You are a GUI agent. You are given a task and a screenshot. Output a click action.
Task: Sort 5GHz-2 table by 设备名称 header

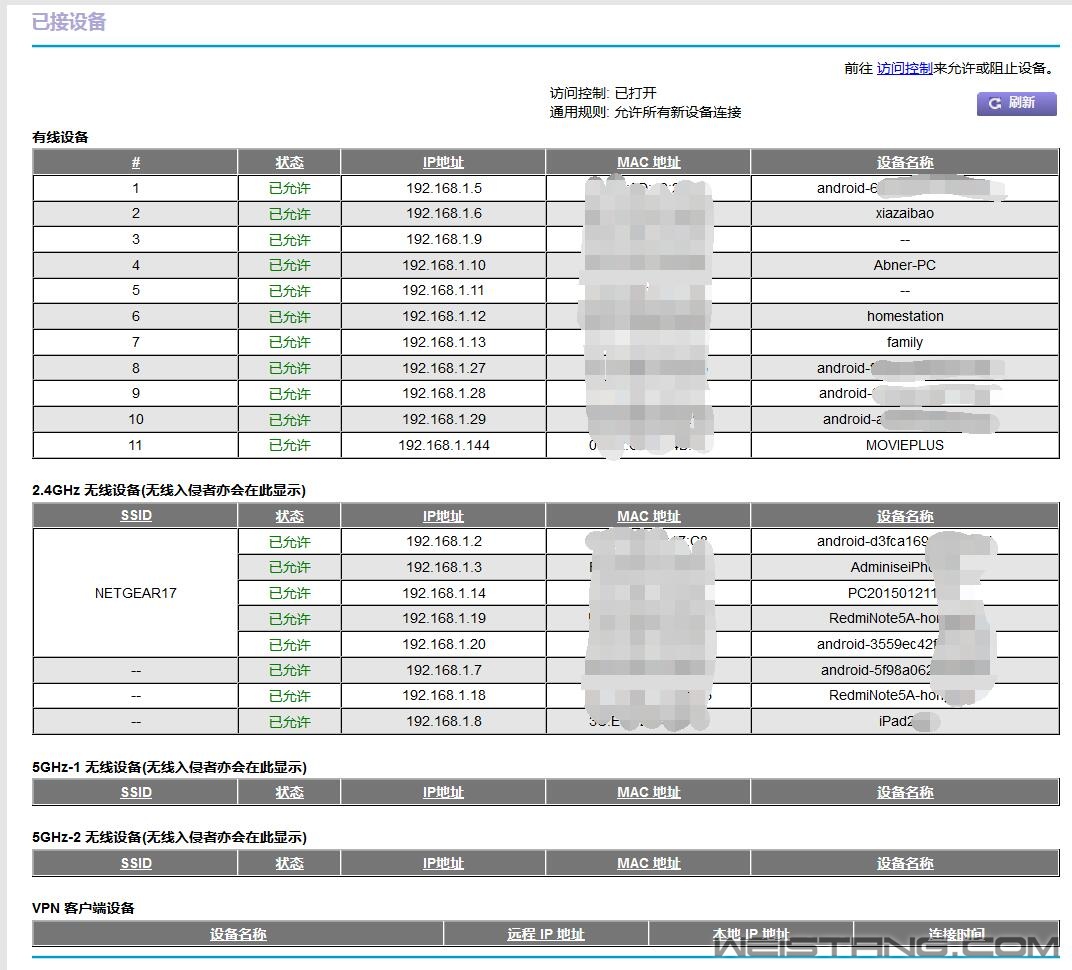point(904,863)
